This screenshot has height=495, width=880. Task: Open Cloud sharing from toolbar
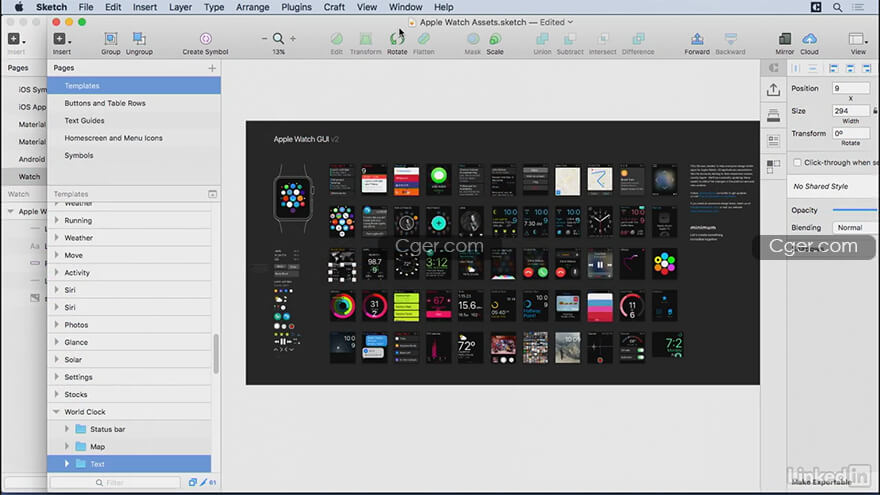pyautogui.click(x=809, y=43)
